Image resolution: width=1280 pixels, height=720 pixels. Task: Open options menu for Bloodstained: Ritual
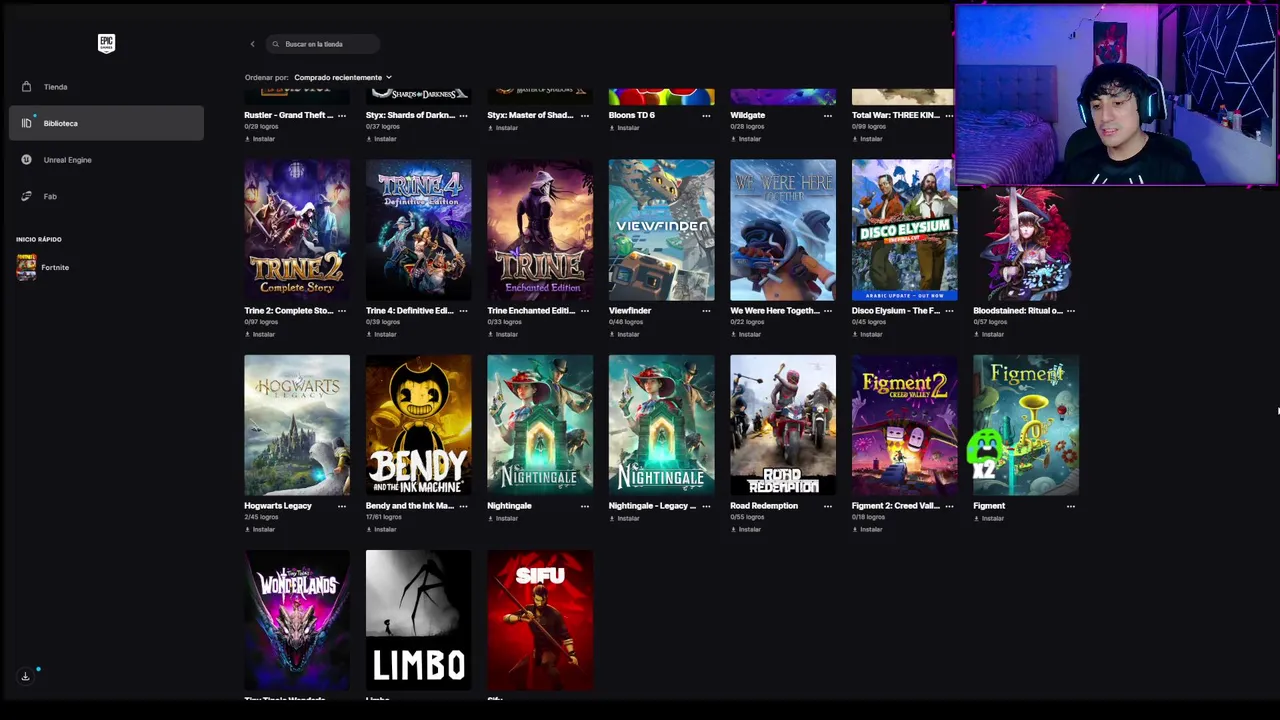pyautogui.click(x=1070, y=310)
